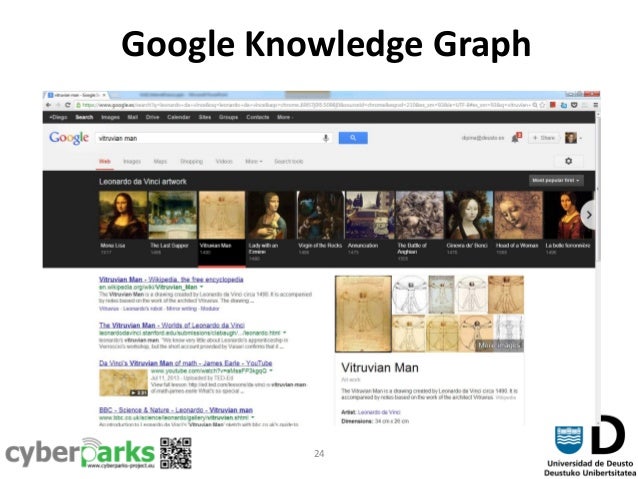Viewport: 638px width, 479px height.
Task: Expand the arrow after YouTube result URL
Action: [x=271, y=371]
